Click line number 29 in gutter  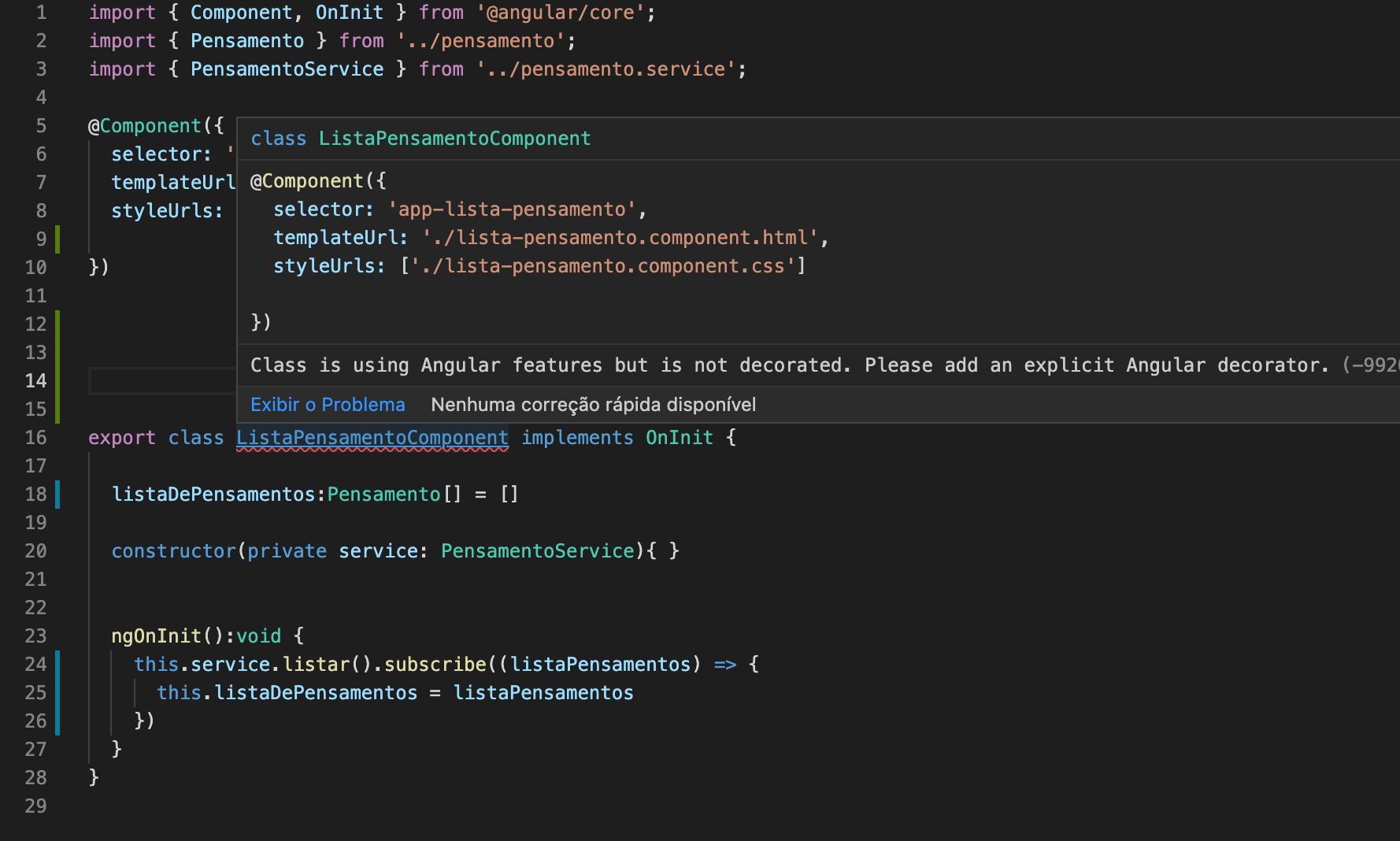click(x=35, y=806)
